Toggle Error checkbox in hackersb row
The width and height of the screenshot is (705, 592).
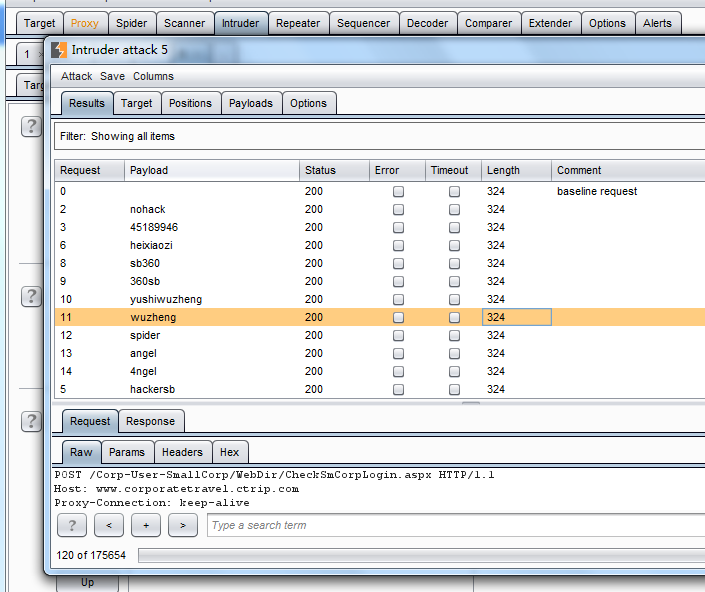point(398,389)
